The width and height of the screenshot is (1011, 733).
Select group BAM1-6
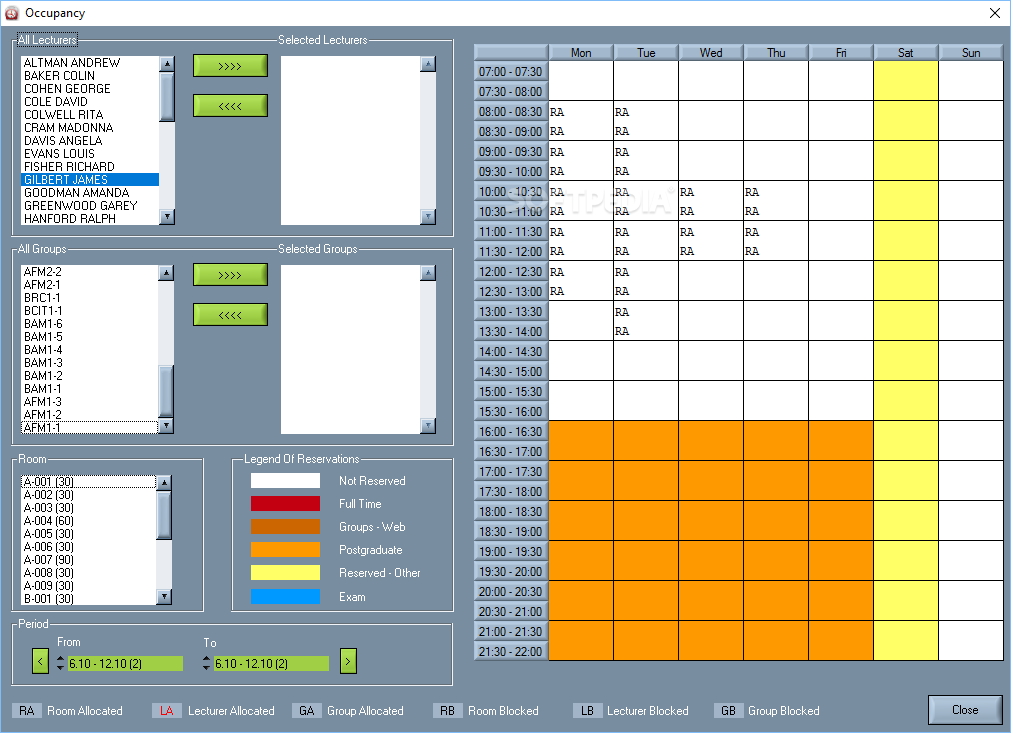[90, 324]
